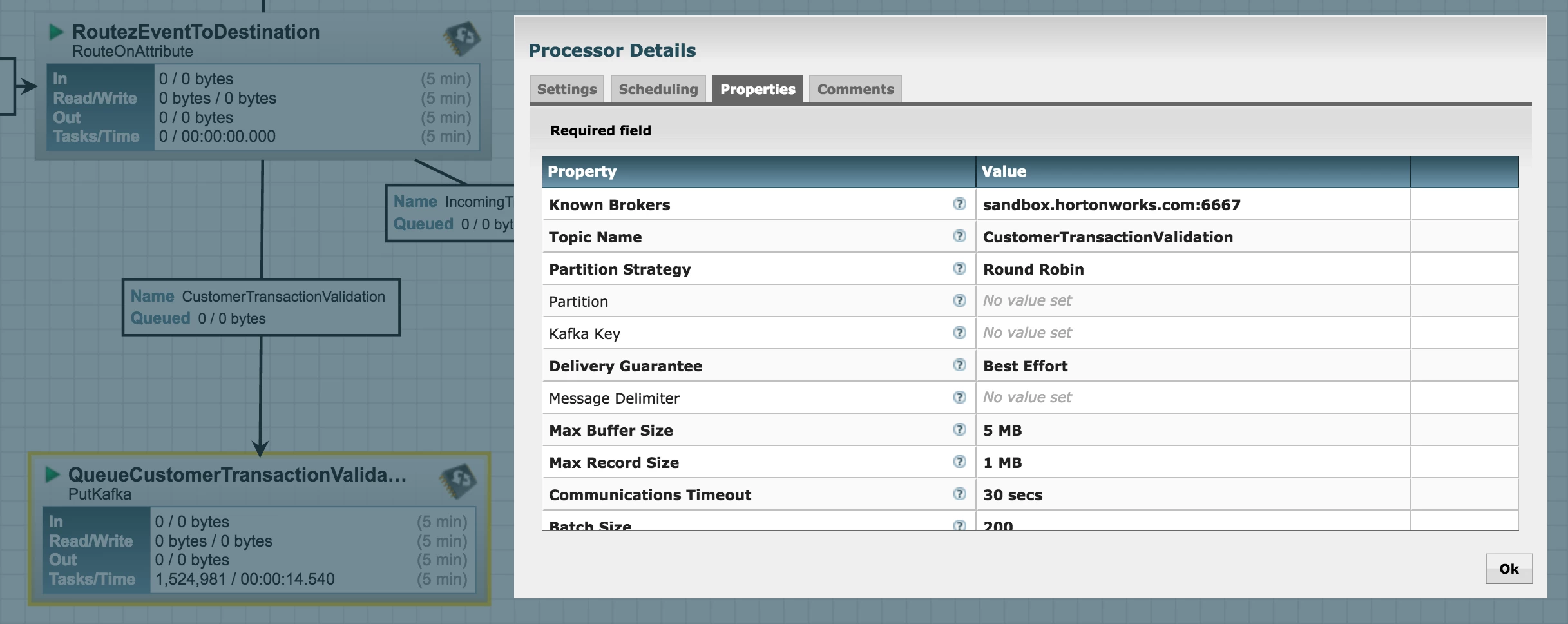1568x624 pixels.
Task: Show help for Max Buffer Size
Action: (959, 429)
